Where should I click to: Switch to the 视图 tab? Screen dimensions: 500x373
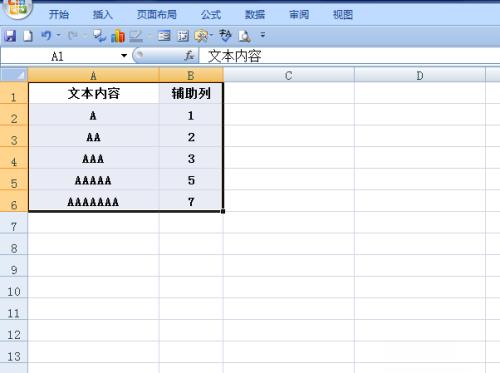point(343,14)
